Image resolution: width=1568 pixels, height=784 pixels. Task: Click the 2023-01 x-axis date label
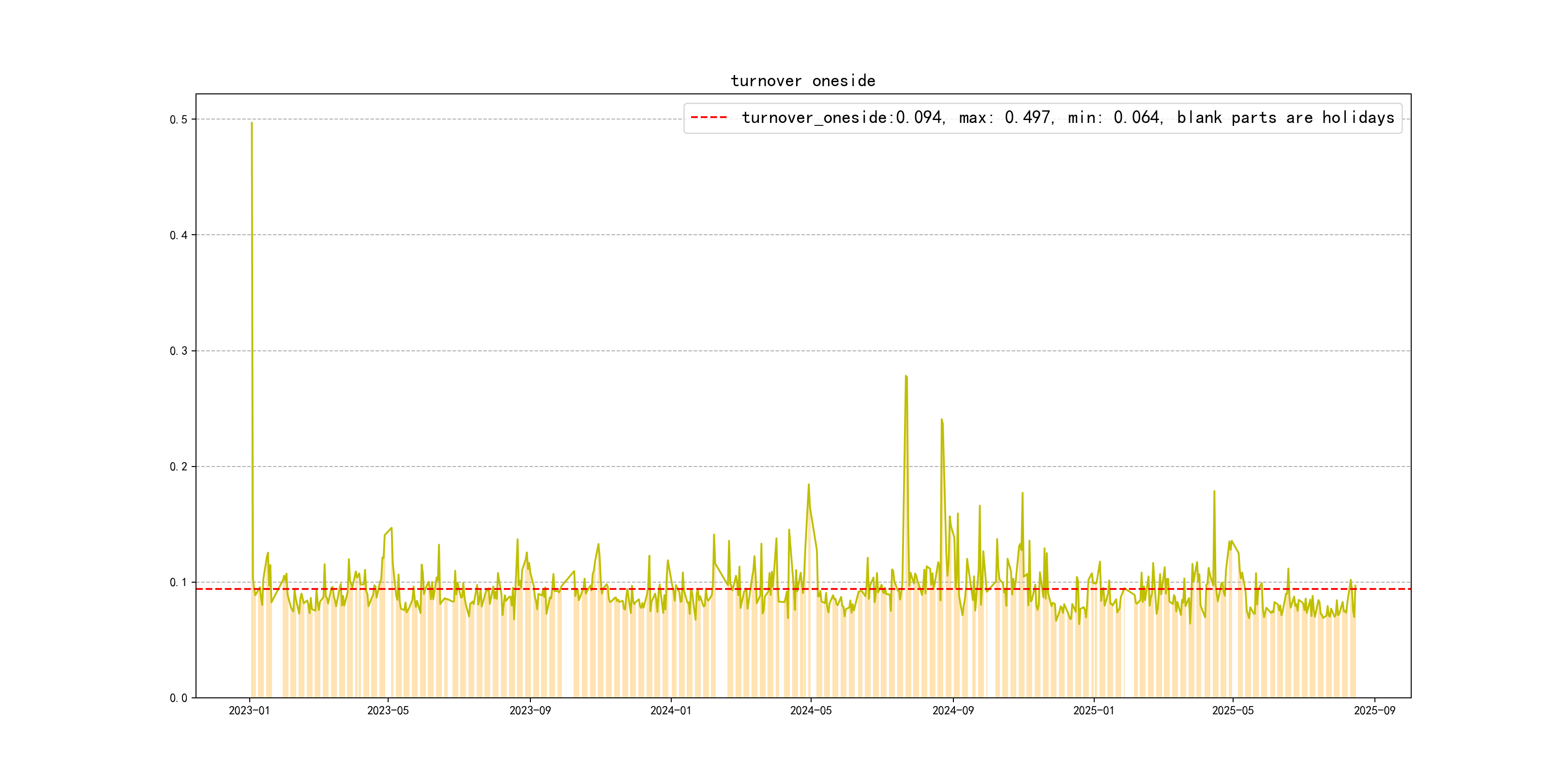pos(249,711)
